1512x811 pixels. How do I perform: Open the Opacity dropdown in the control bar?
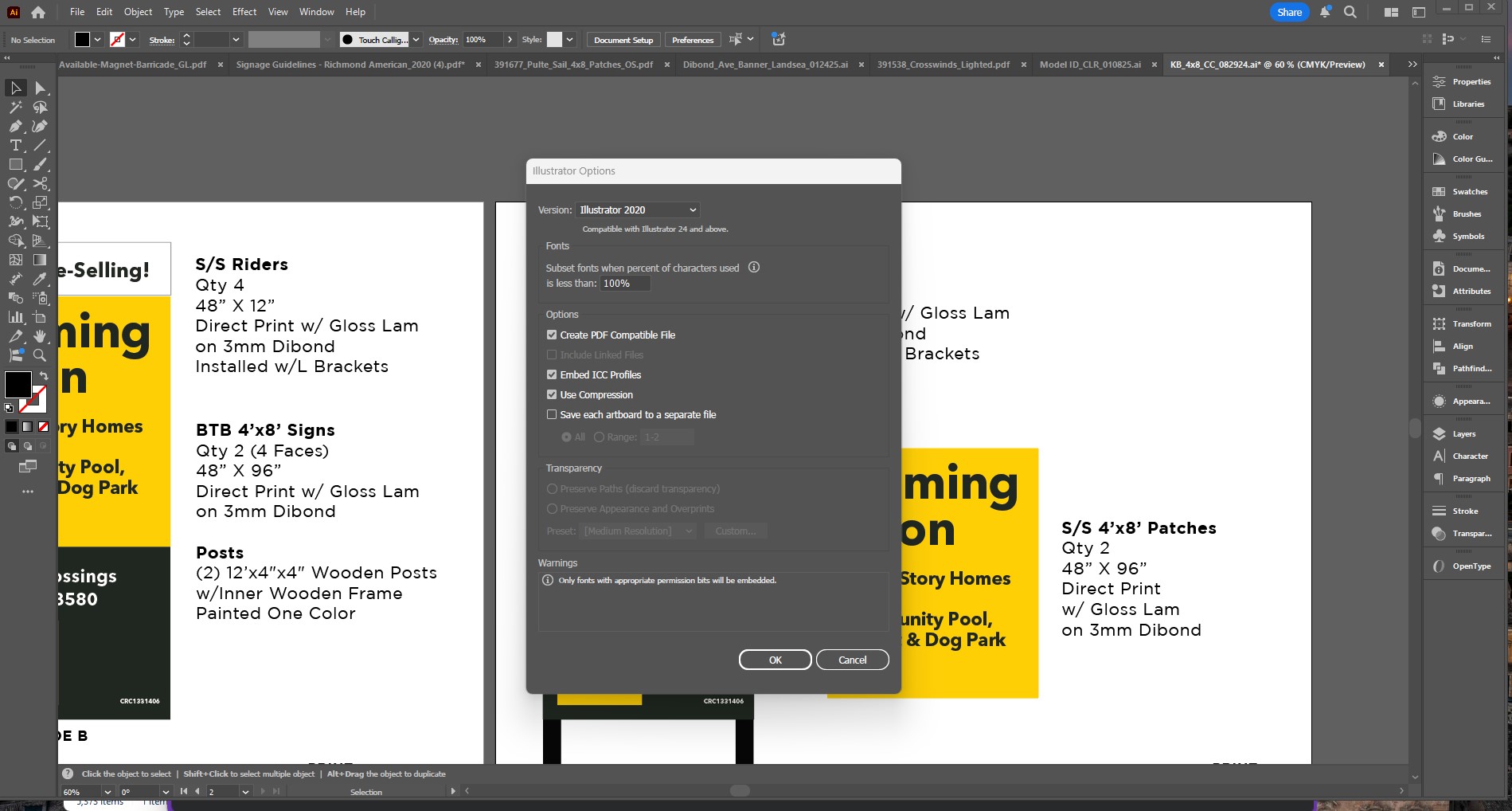510,39
